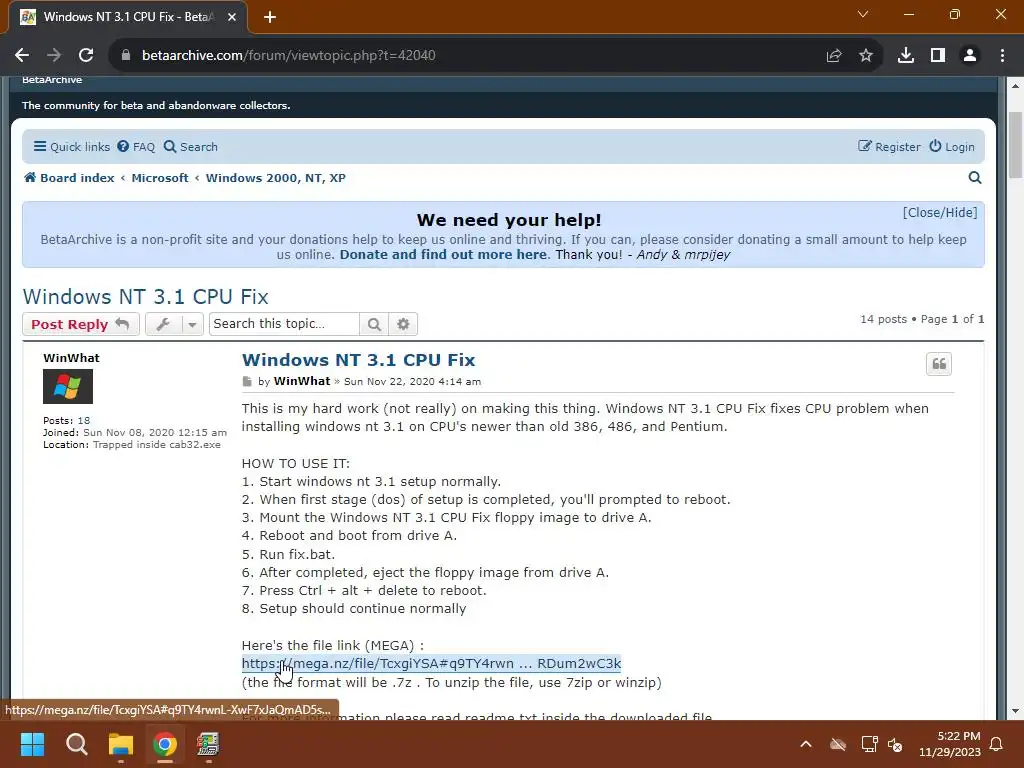Click Chrome taskbar icon
This screenshot has width=1024, height=768.
[165, 744]
